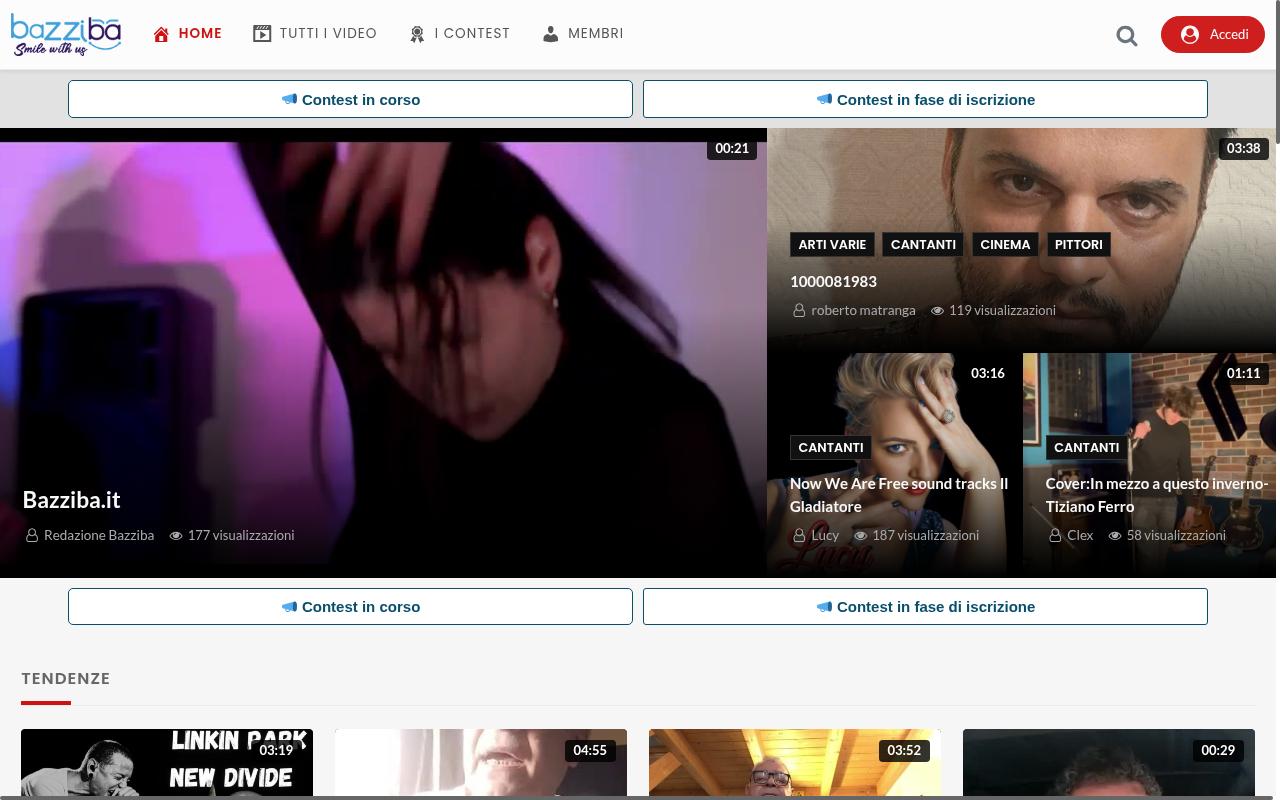The height and width of the screenshot is (800, 1280).
Task: Go to the Home menu item
Action: pos(188,34)
